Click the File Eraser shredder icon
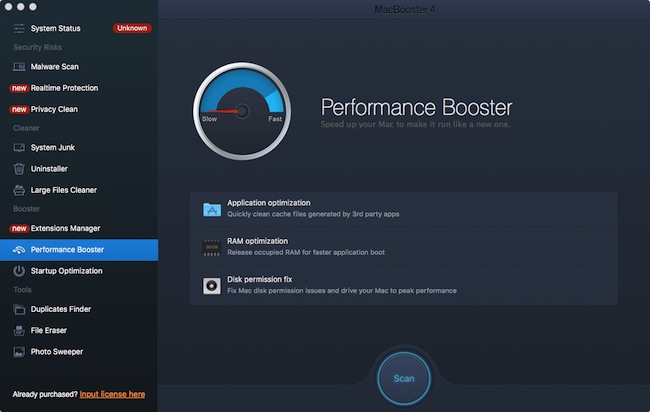 coord(19,331)
